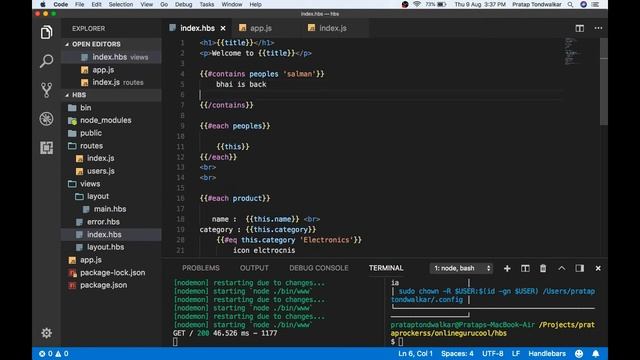Click the errors count in status bar
This screenshot has width=640, height=360.
45,353
